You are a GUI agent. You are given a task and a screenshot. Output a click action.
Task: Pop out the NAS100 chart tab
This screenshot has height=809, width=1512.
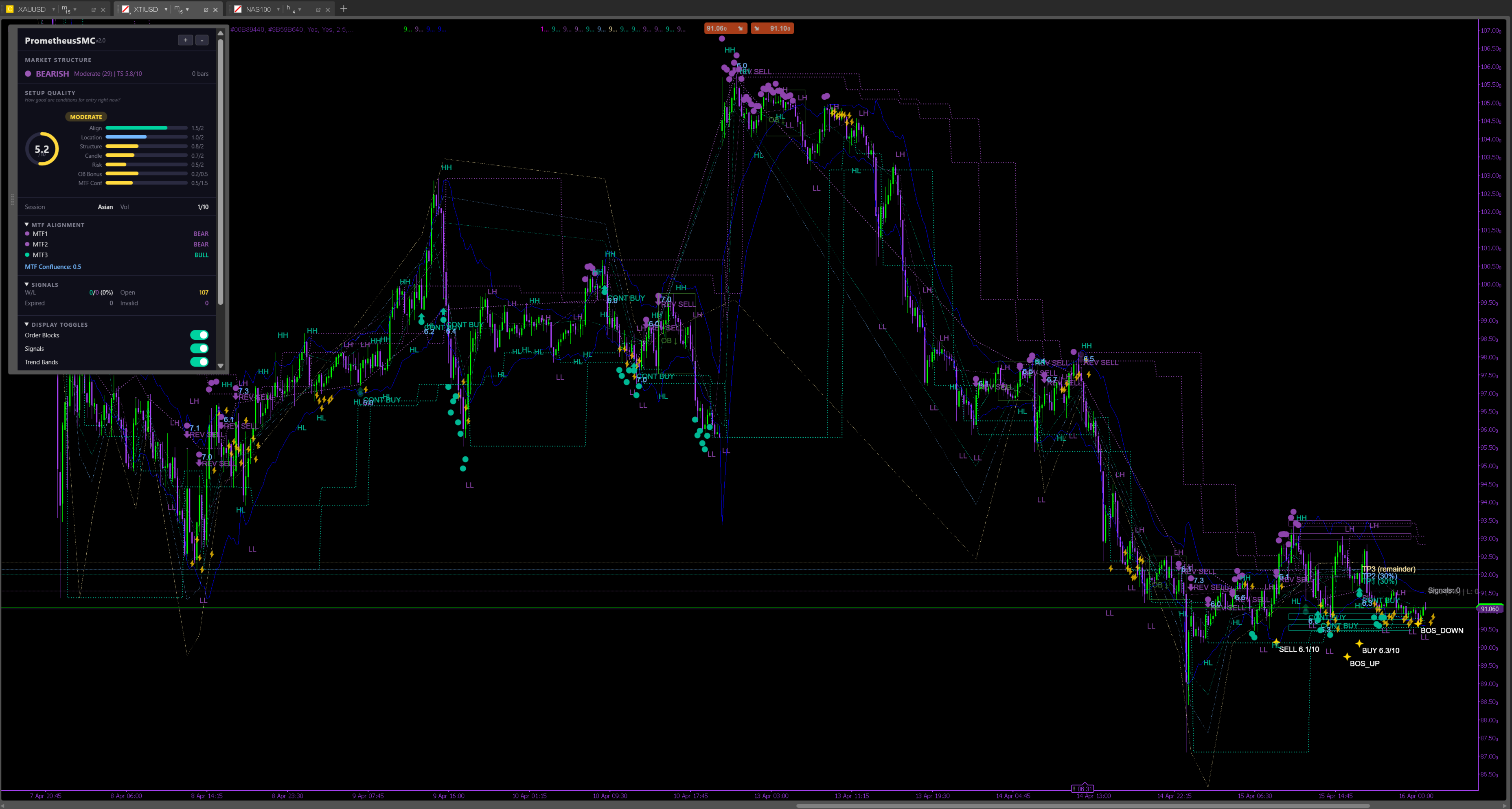click(x=318, y=9)
